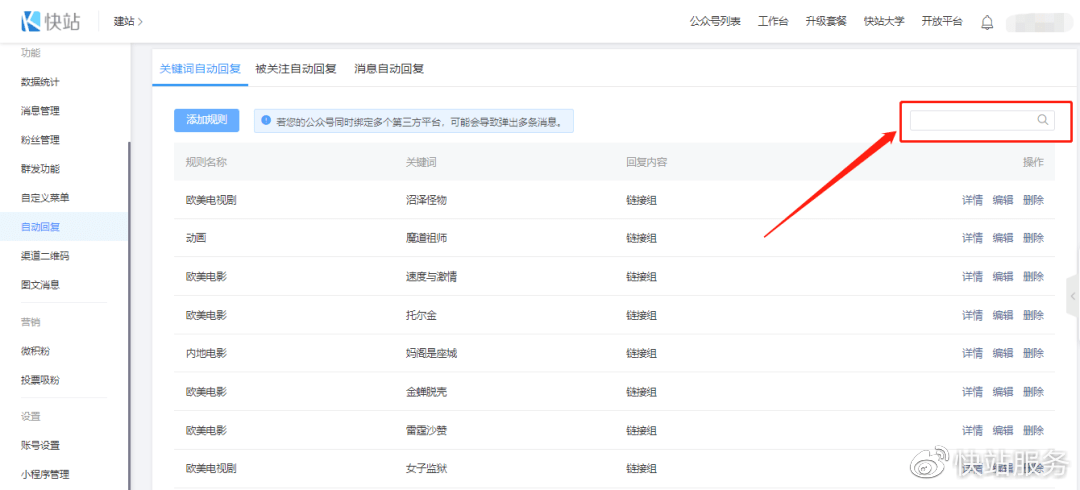Focus the keyword rule search field
The image size is (1080, 490).
coord(970,120)
